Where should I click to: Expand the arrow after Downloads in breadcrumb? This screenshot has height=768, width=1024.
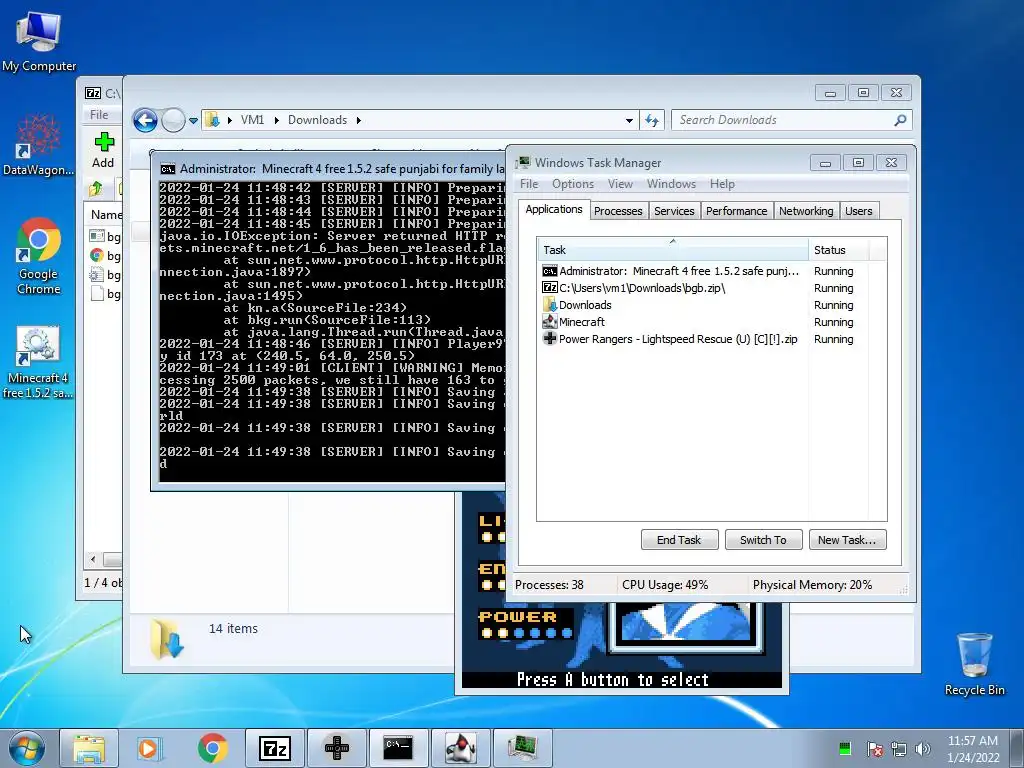[x=359, y=120]
